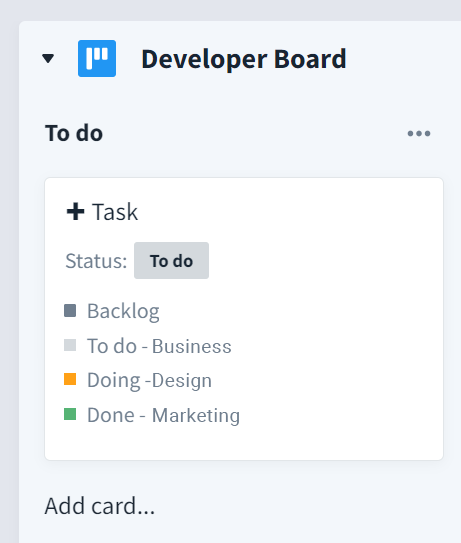Screen dimensions: 461x543
Task: Click Add card at list bottom
Action: click(100, 506)
